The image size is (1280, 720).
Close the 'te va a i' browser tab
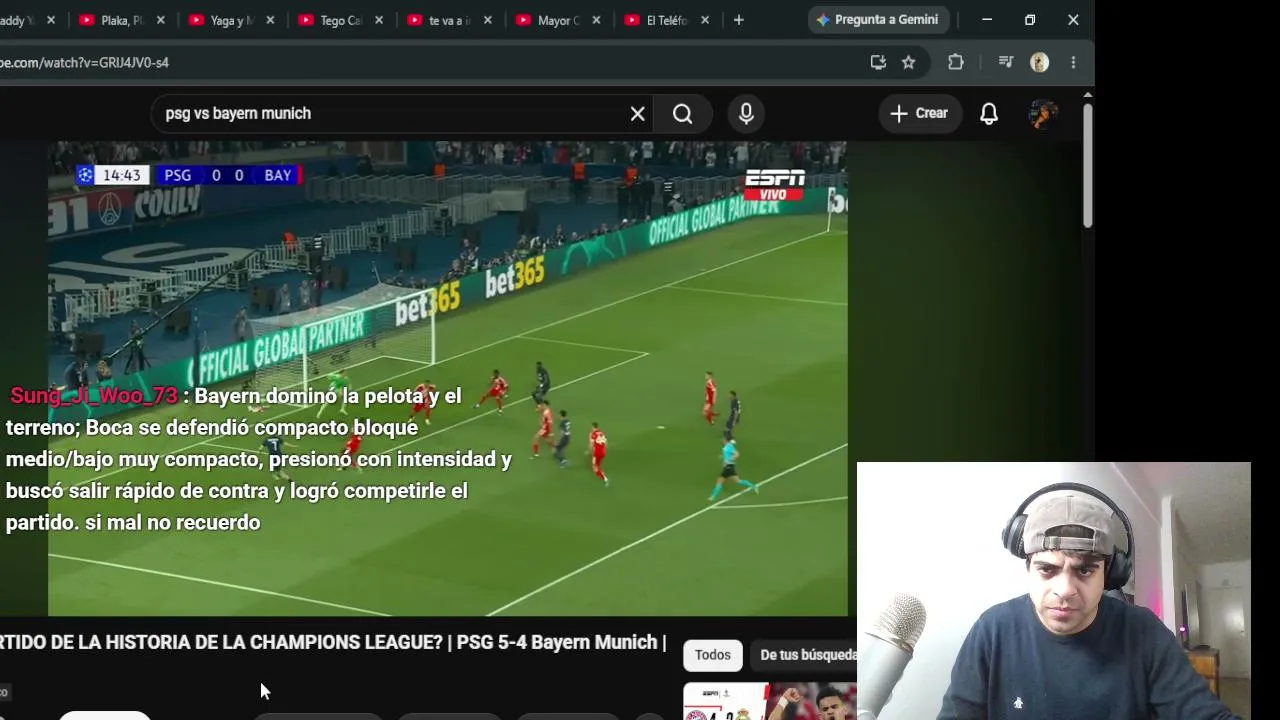pos(488,20)
